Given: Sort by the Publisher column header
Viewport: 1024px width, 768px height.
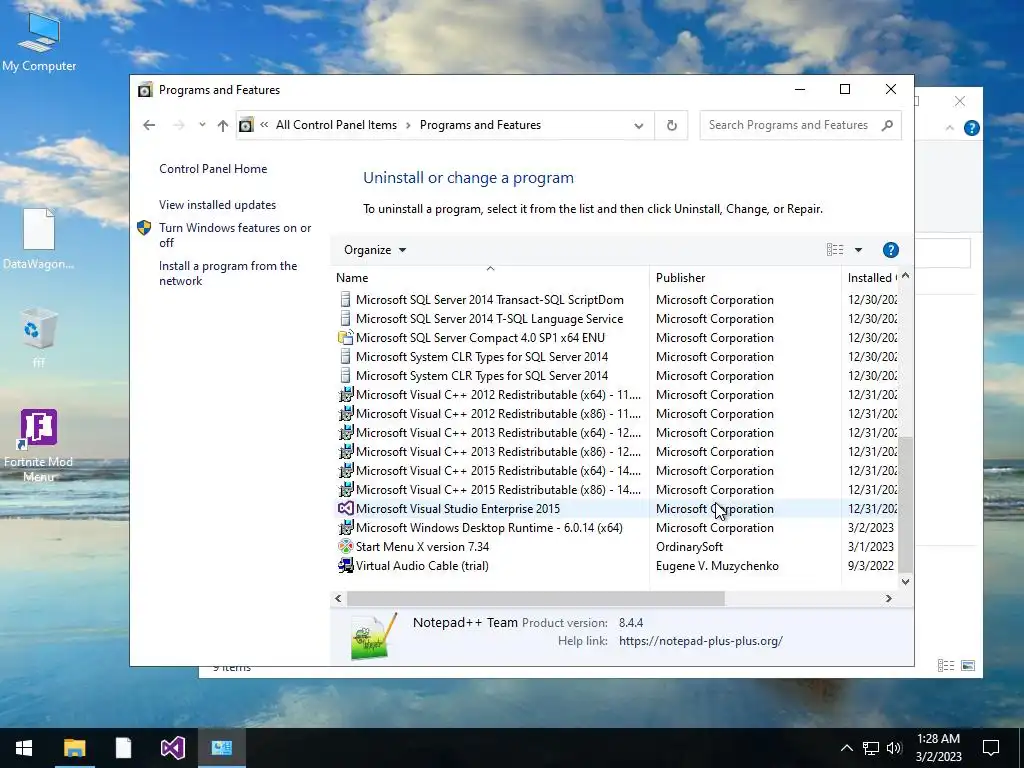Looking at the screenshot, I should 745,278.
